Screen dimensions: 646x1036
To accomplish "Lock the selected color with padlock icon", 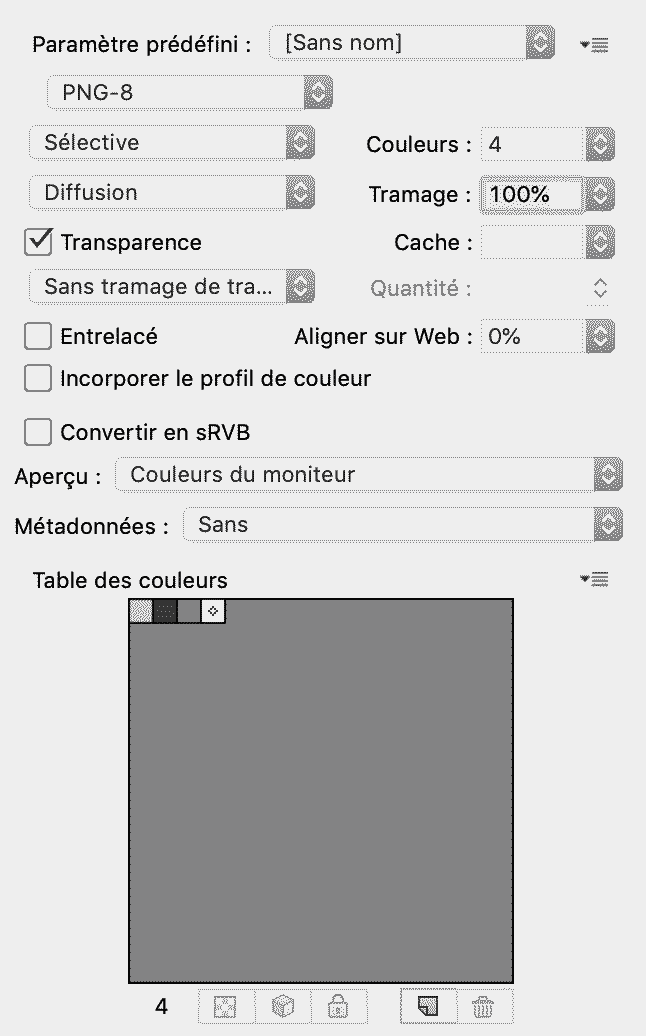I will tap(339, 1007).
